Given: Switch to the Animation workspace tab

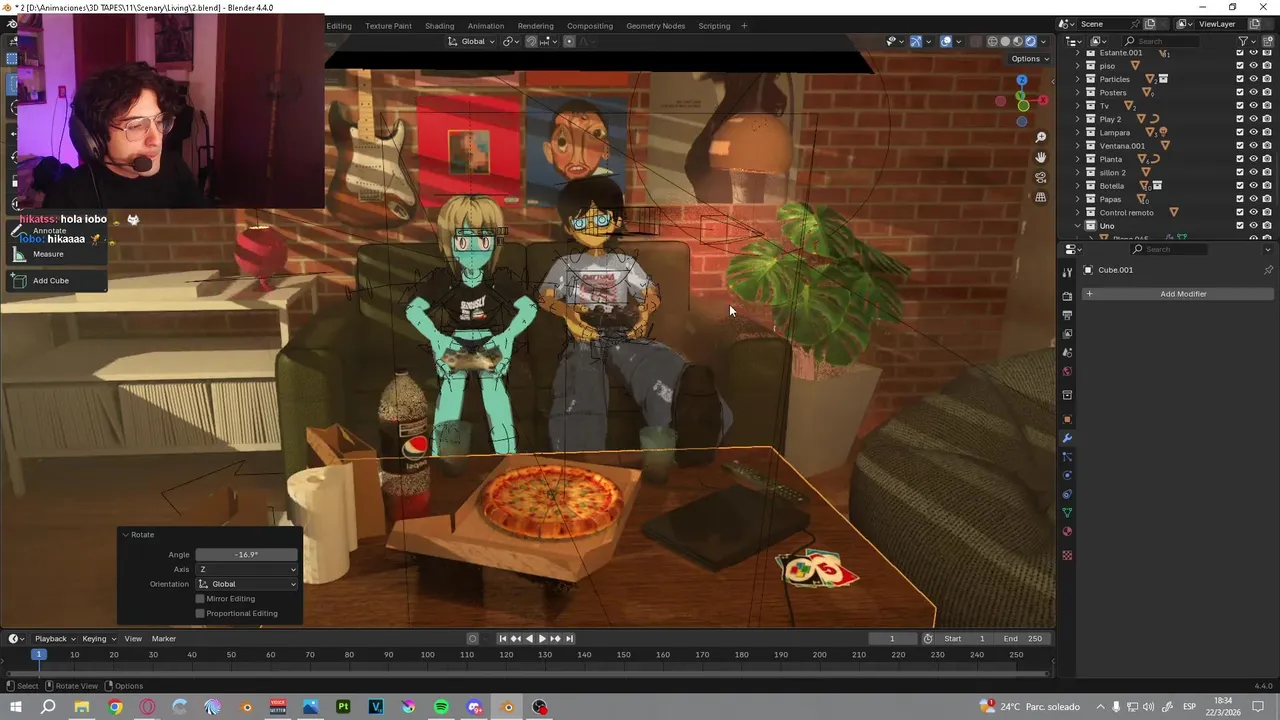Looking at the screenshot, I should tap(486, 26).
